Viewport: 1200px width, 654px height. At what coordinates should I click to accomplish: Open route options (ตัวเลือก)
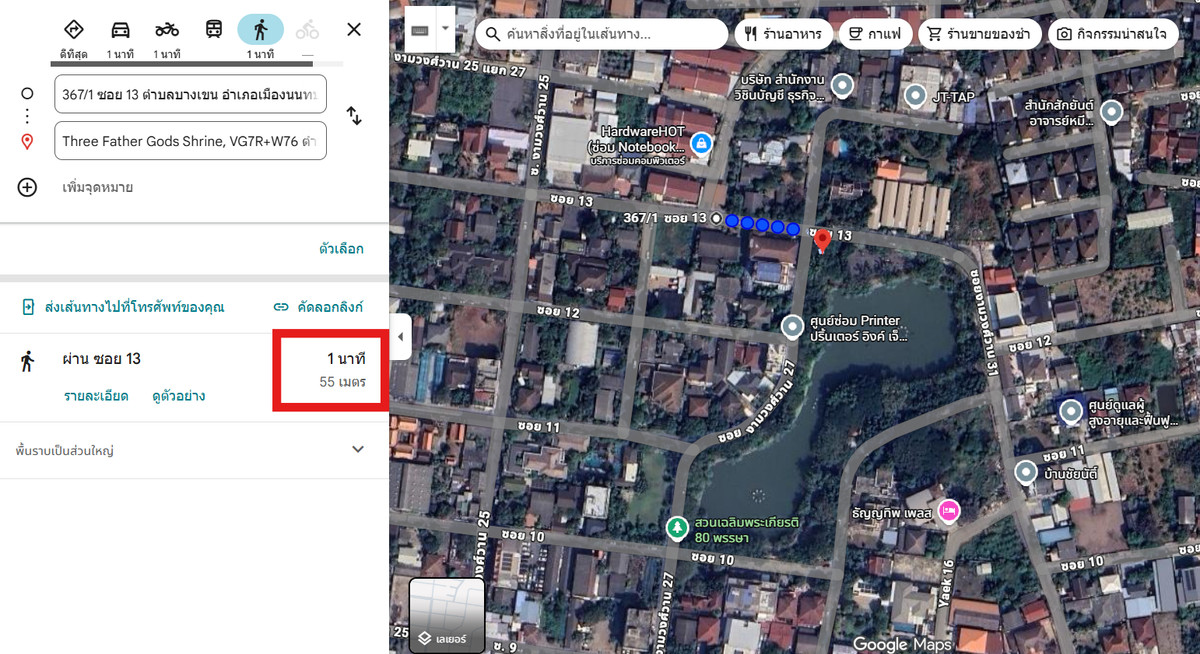(x=341, y=249)
